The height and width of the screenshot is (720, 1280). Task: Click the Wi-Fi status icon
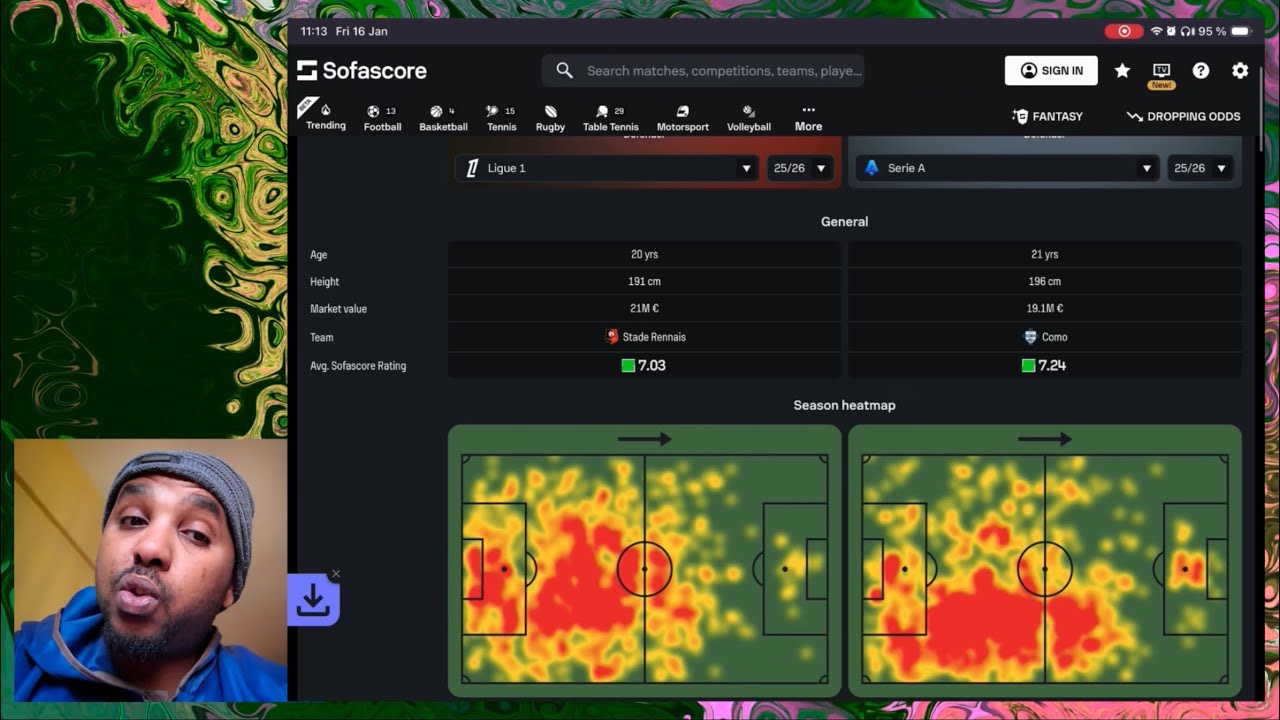[x=1156, y=31]
